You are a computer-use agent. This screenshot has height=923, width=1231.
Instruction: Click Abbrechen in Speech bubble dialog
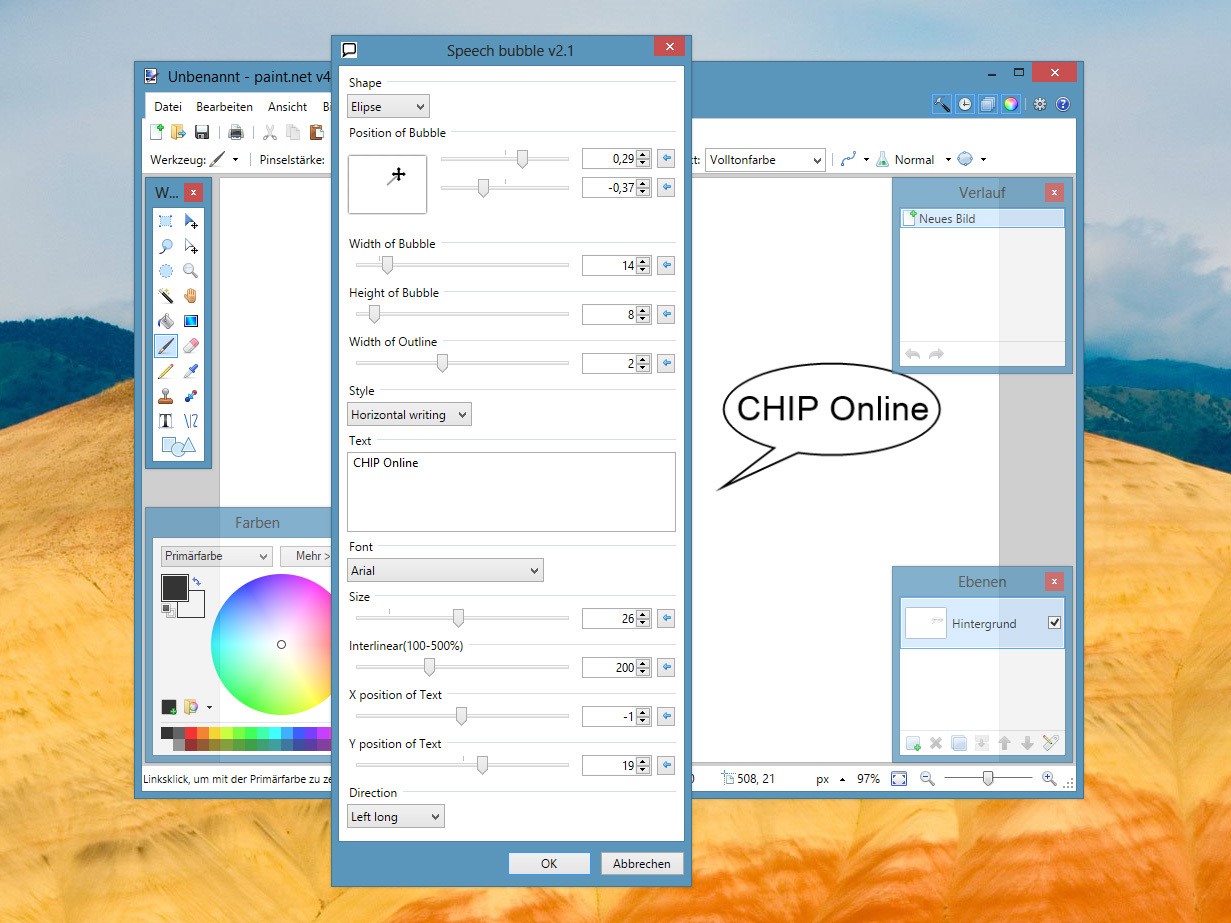pyautogui.click(x=642, y=864)
